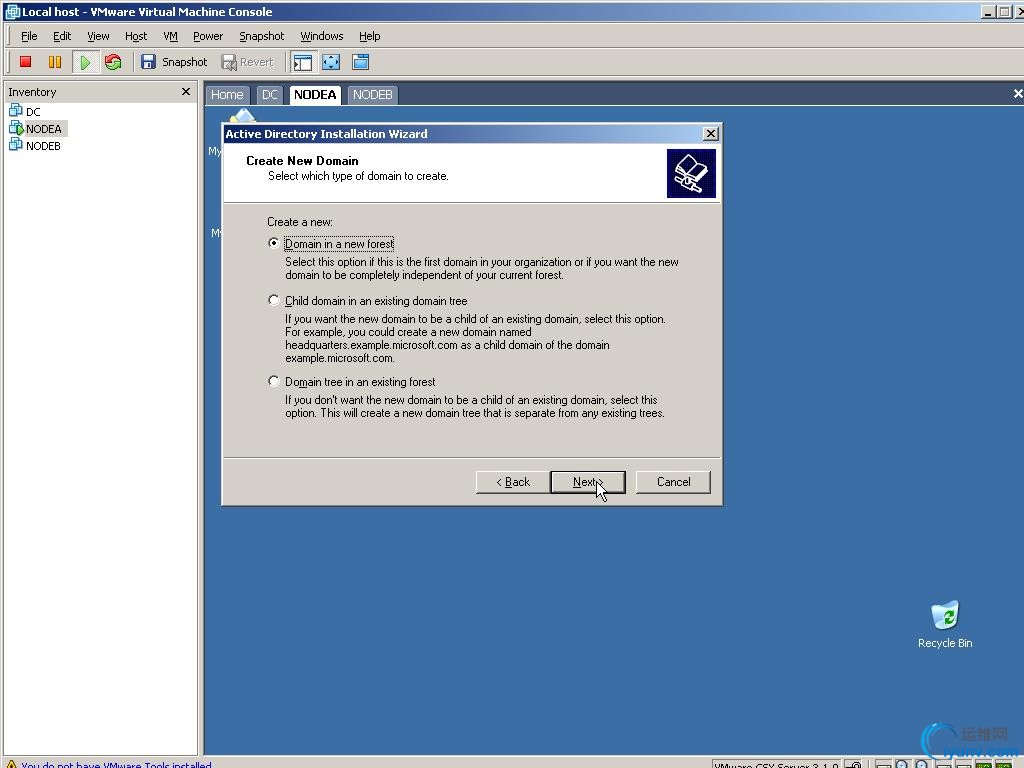The image size is (1024, 768).
Task: Select NODEA virtual machine in Inventory
Action: coord(37,129)
